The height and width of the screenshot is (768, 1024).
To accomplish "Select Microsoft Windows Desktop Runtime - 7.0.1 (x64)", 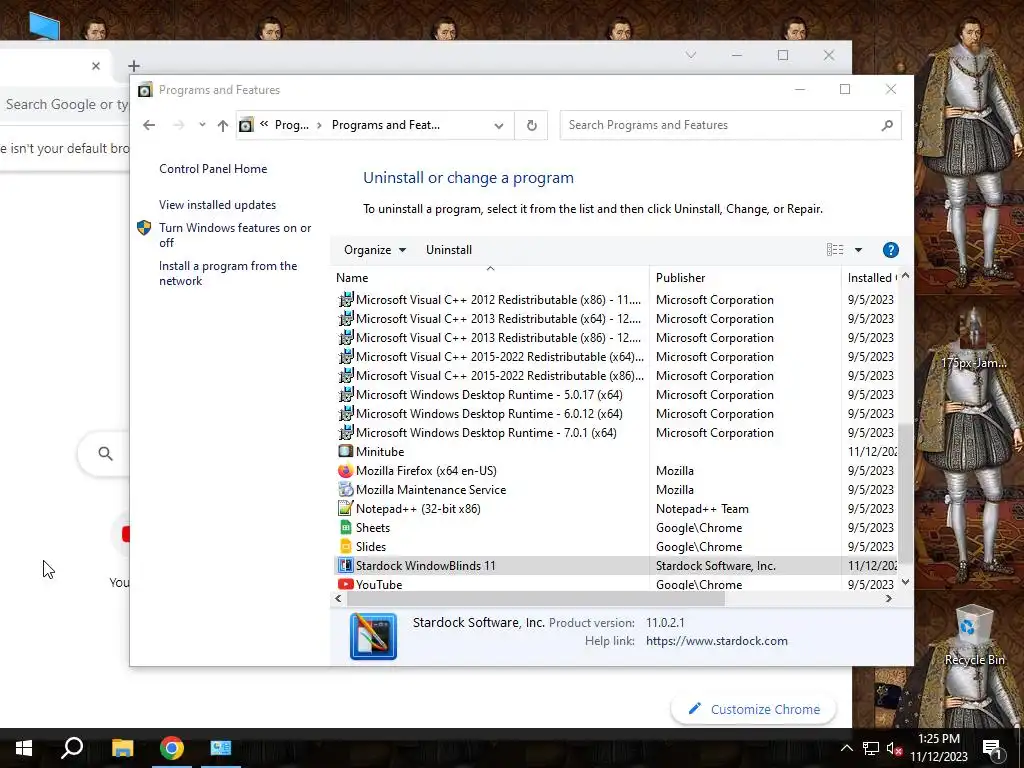I will pyautogui.click(x=486, y=432).
